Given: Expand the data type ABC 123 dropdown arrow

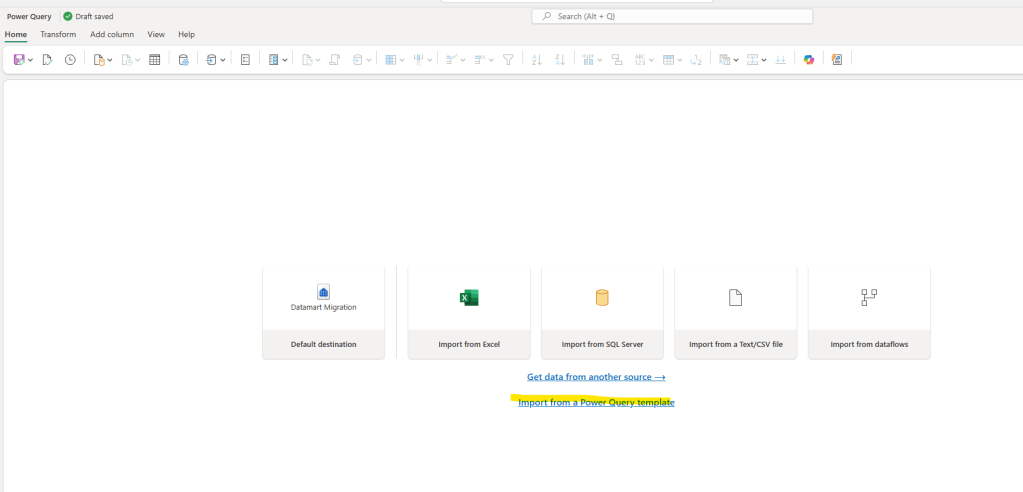Looking at the screenshot, I should tap(651, 60).
